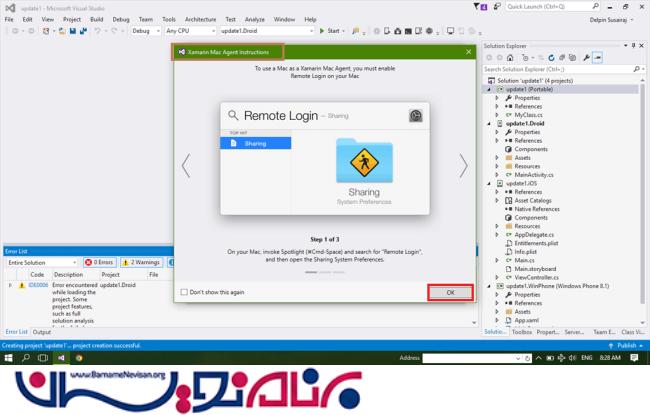The image size is (650, 415).
Task: Click the notifications flag icon in title bar
Action: click(480, 7)
